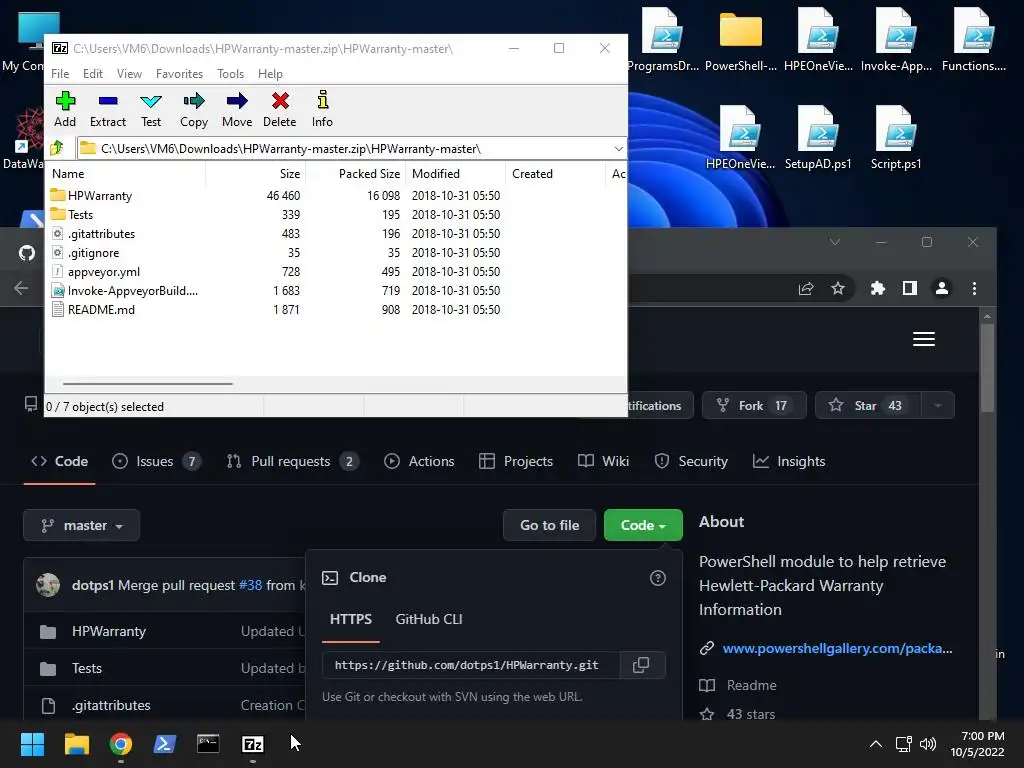Expand the 7-Zip address path dropdown
1024x768 pixels.
coord(618,149)
